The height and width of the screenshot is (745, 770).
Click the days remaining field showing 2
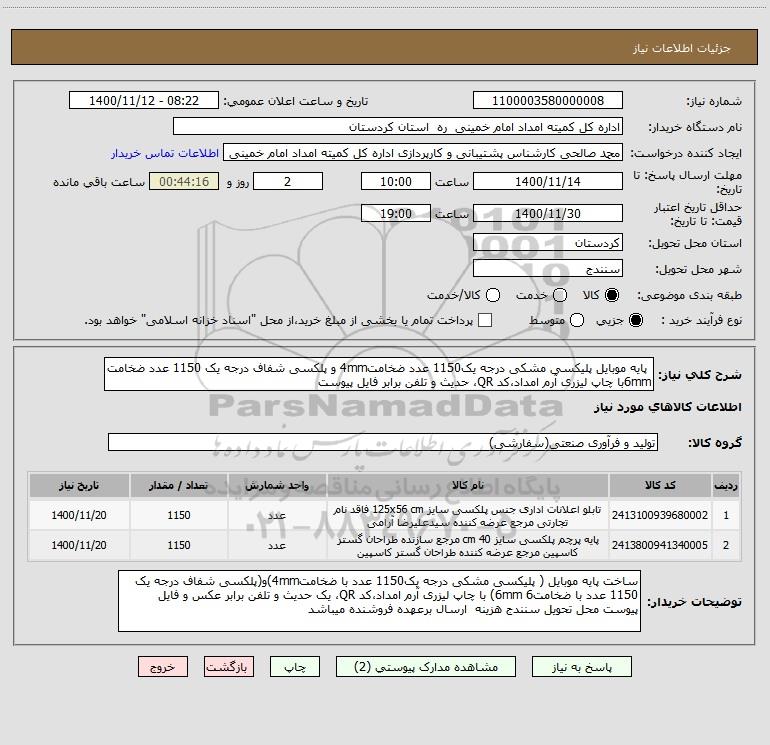point(288,181)
